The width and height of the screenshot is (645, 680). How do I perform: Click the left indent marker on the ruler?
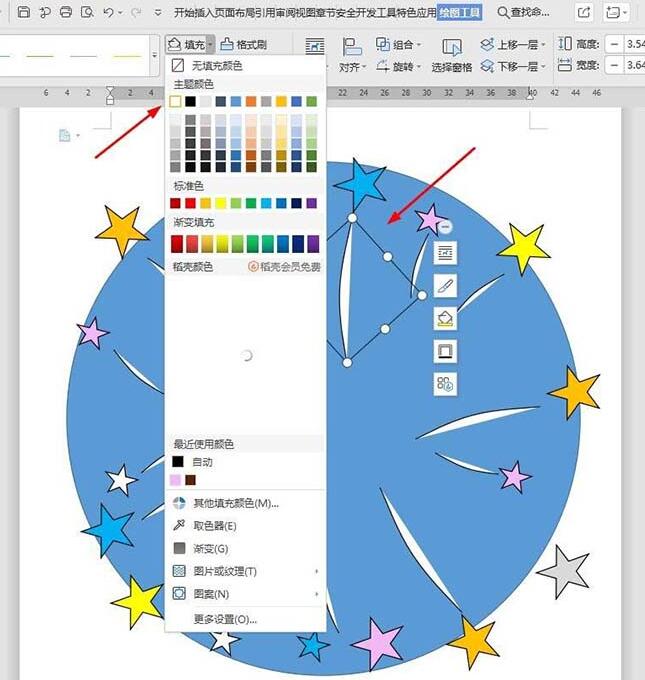tap(110, 95)
